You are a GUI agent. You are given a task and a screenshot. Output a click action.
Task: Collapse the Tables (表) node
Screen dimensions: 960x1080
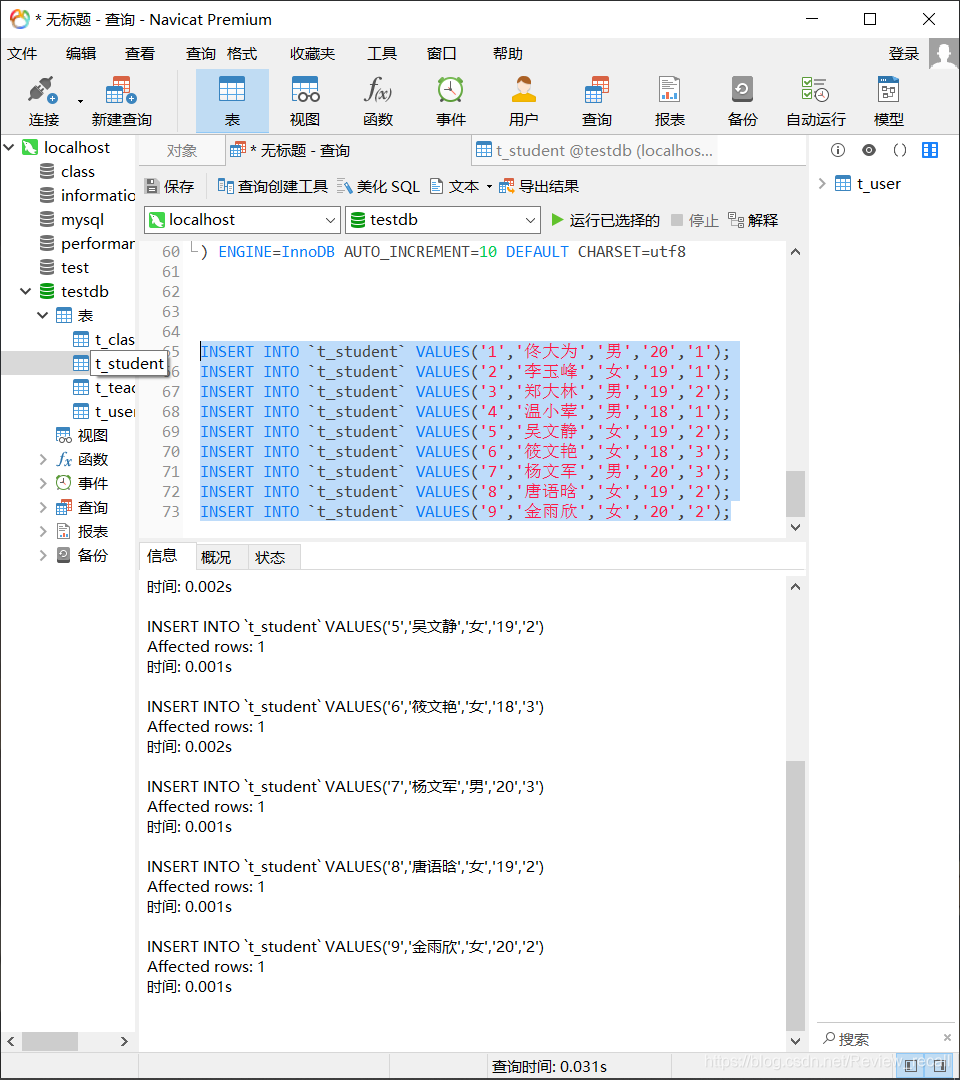click(x=43, y=315)
